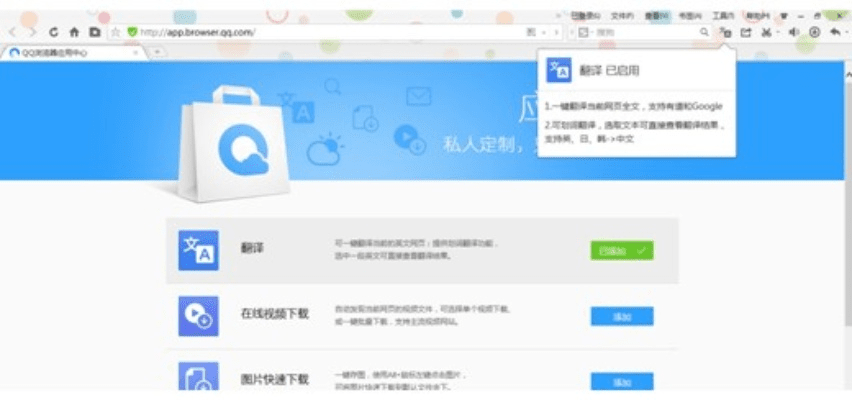
Task: Reload the current page
Action: (53, 33)
